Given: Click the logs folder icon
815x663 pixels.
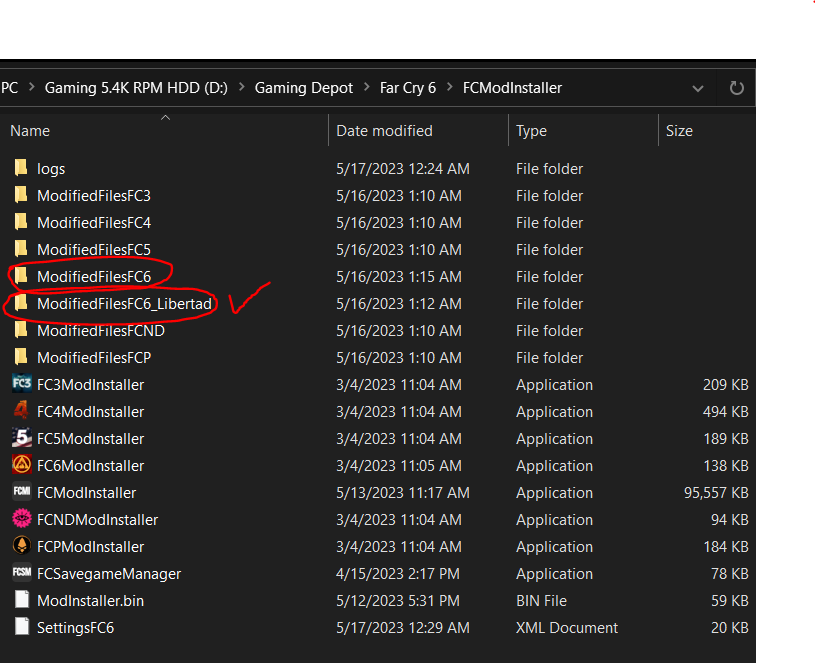Looking at the screenshot, I should pyautogui.click(x=21, y=168).
